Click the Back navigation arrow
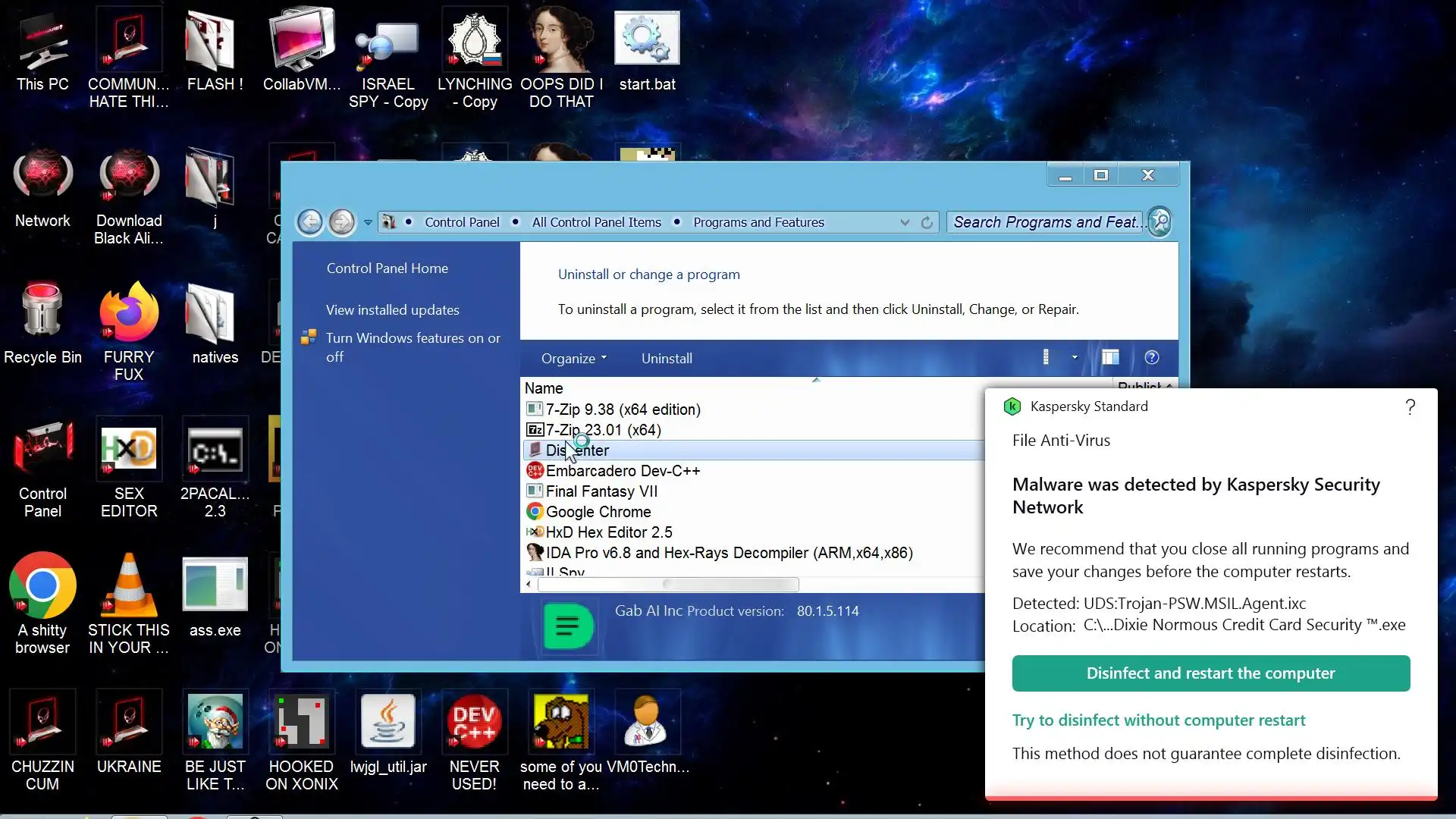Image resolution: width=1456 pixels, height=819 pixels. [309, 222]
